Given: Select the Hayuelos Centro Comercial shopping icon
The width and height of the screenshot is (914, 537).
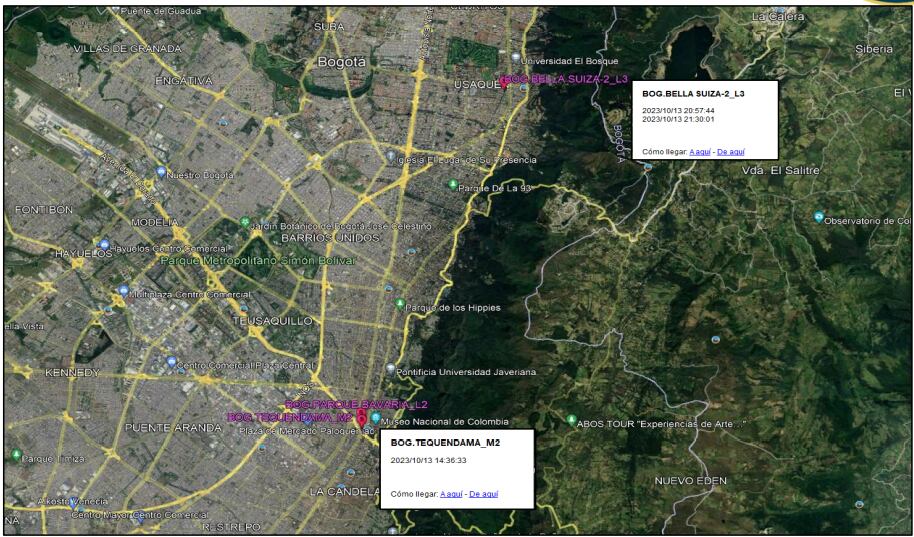Looking at the screenshot, I should [x=104, y=245].
